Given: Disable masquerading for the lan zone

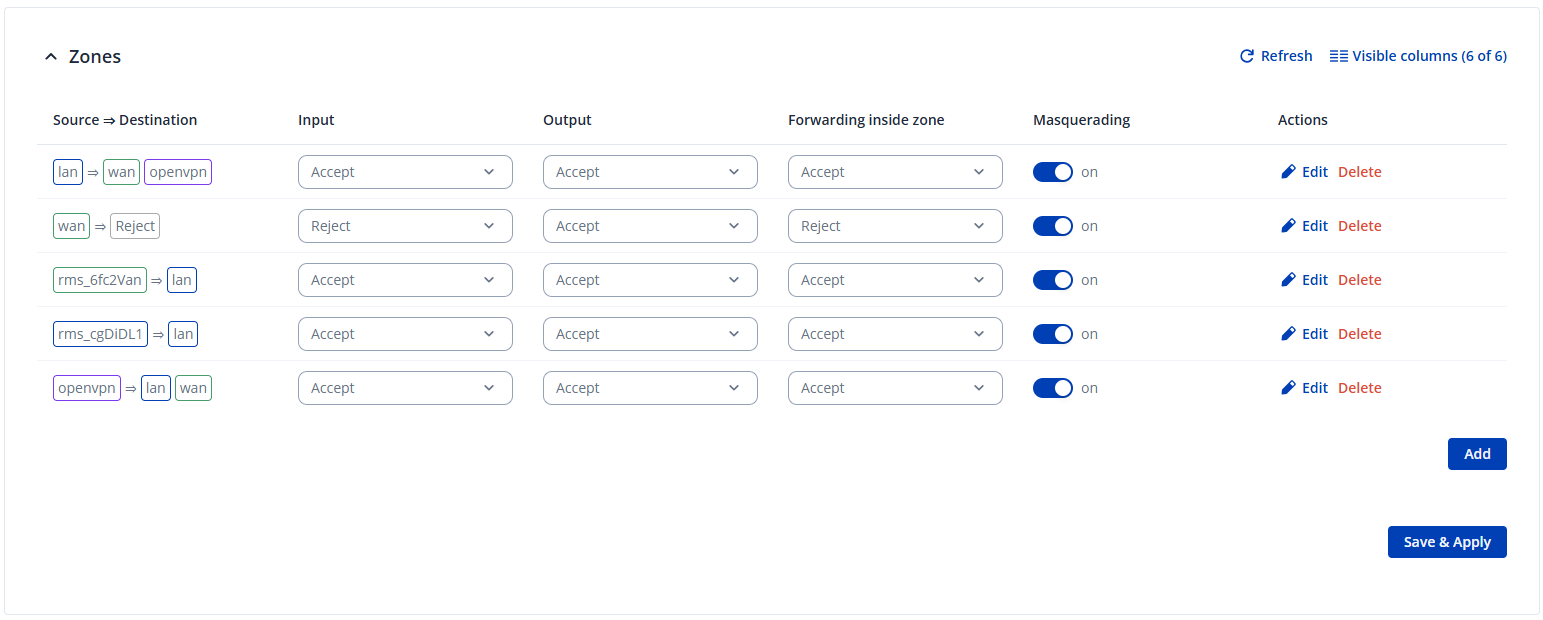Looking at the screenshot, I should click(1052, 172).
